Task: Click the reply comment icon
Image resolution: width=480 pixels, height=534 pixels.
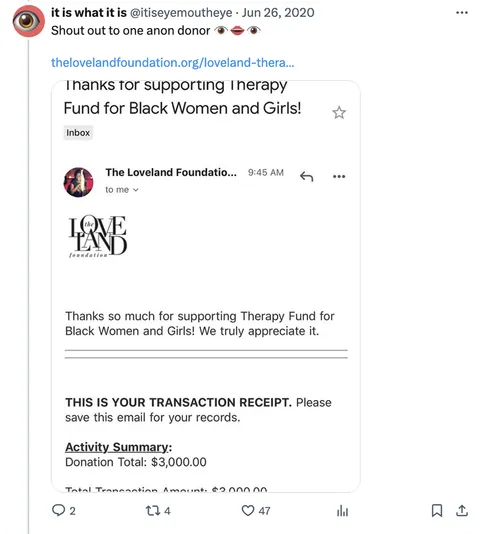Action: tap(58, 510)
